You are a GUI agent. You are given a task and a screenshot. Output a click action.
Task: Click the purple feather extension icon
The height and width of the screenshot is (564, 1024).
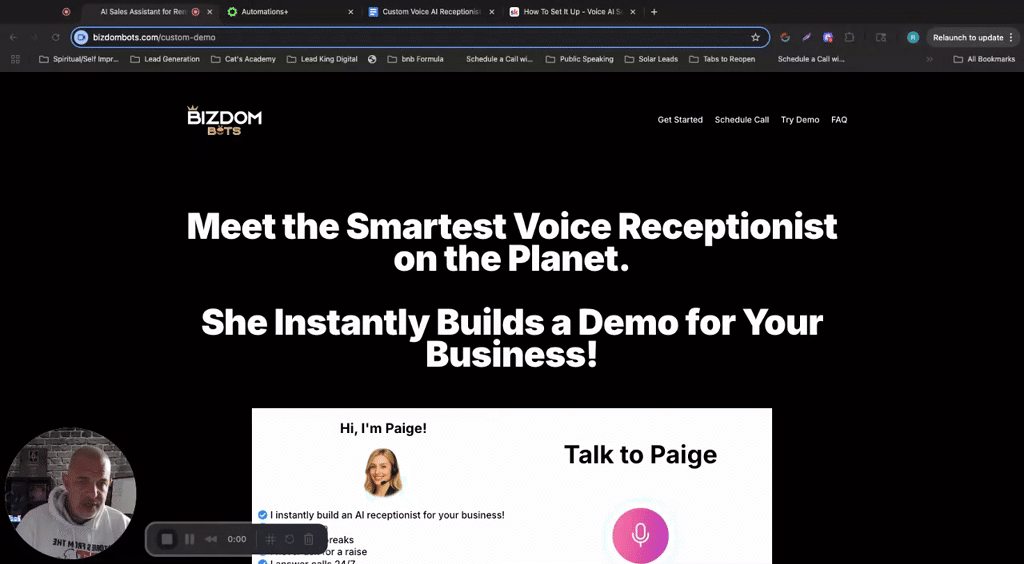pyautogui.click(x=807, y=37)
